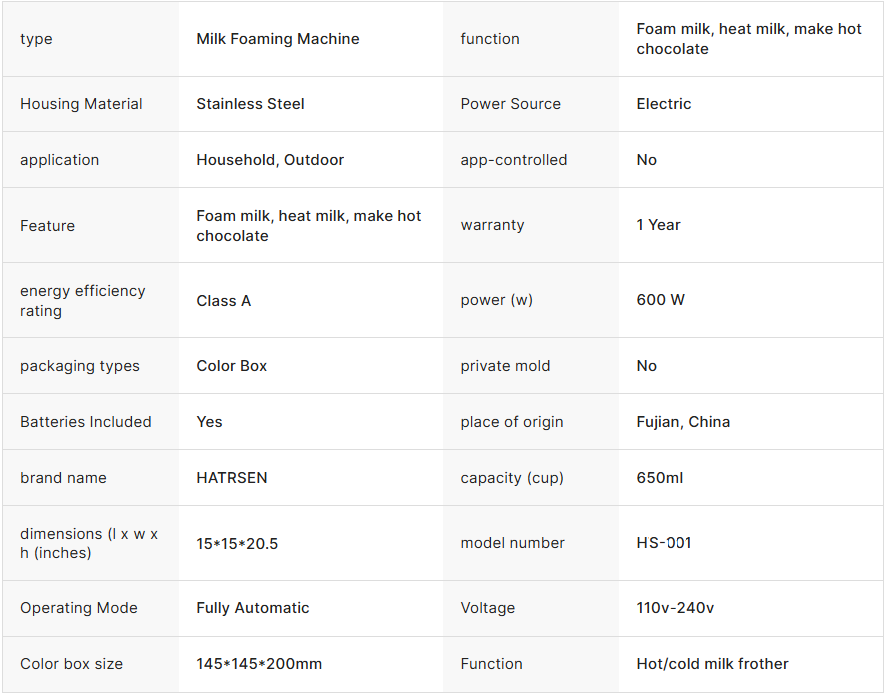Click the '15*15*20.5' dimensions value
Screen dimensions: 887x697
(237, 543)
